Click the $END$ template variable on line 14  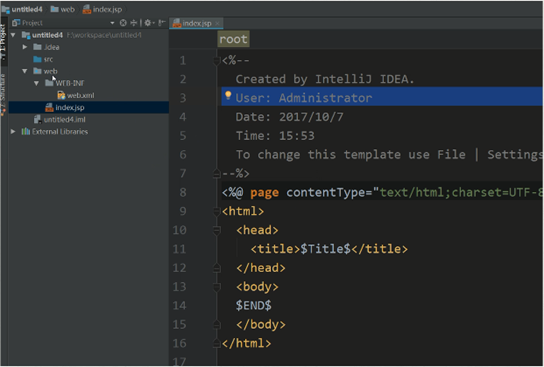click(x=254, y=305)
